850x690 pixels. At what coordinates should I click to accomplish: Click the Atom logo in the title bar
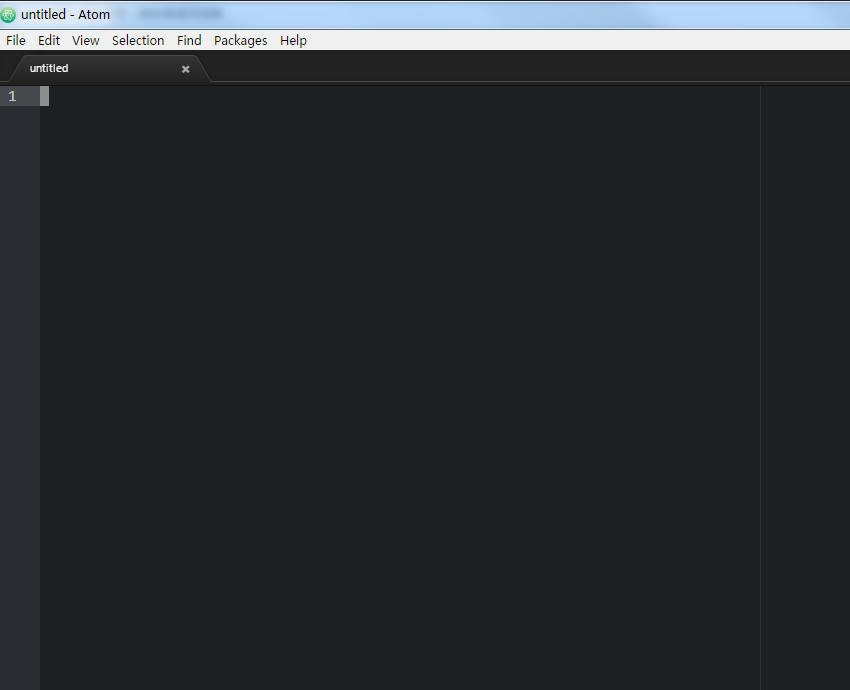coord(9,14)
